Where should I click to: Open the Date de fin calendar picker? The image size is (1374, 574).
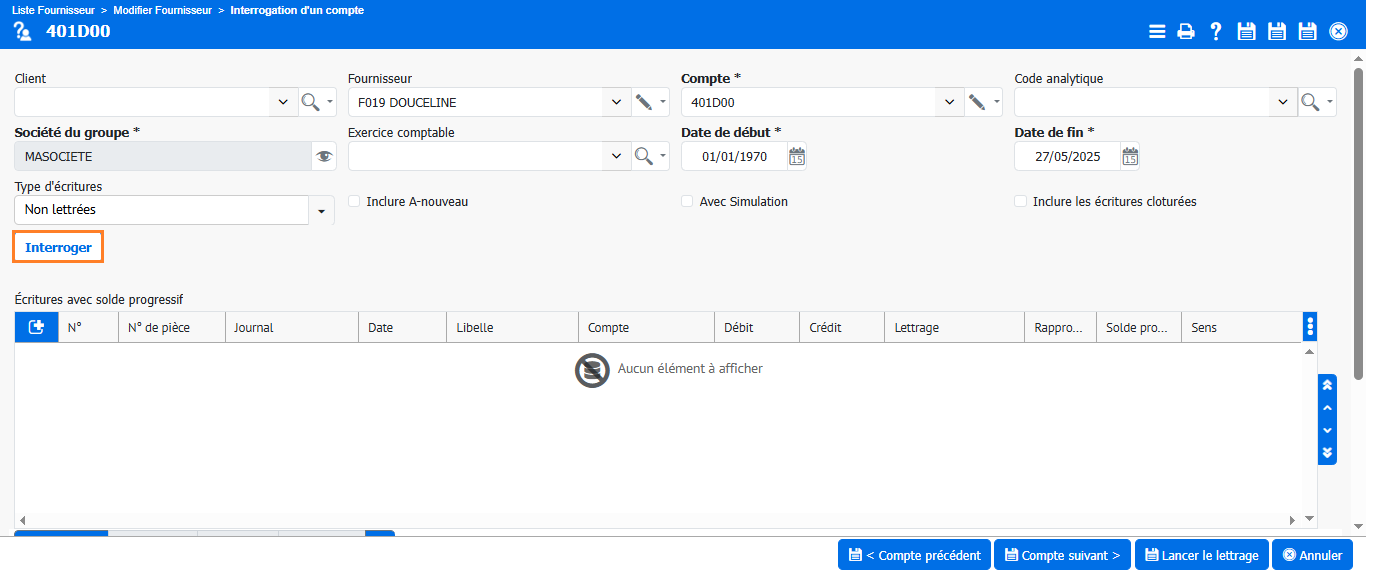[1129, 156]
